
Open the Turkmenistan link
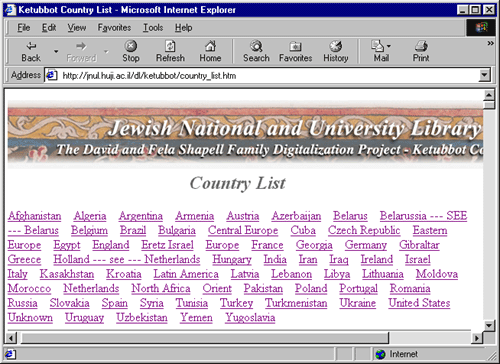pyautogui.click(x=296, y=303)
